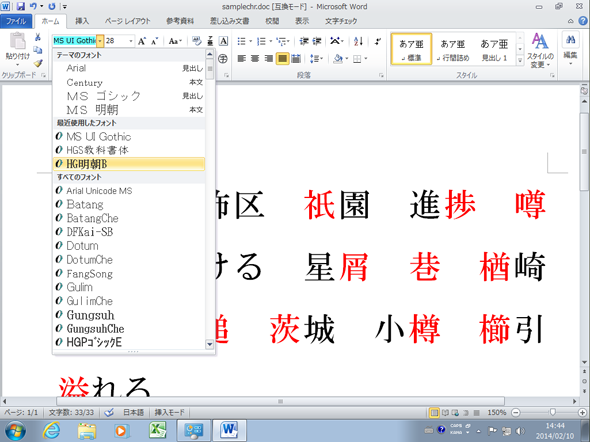
Task: Switch to outline view
Action: coord(466,413)
